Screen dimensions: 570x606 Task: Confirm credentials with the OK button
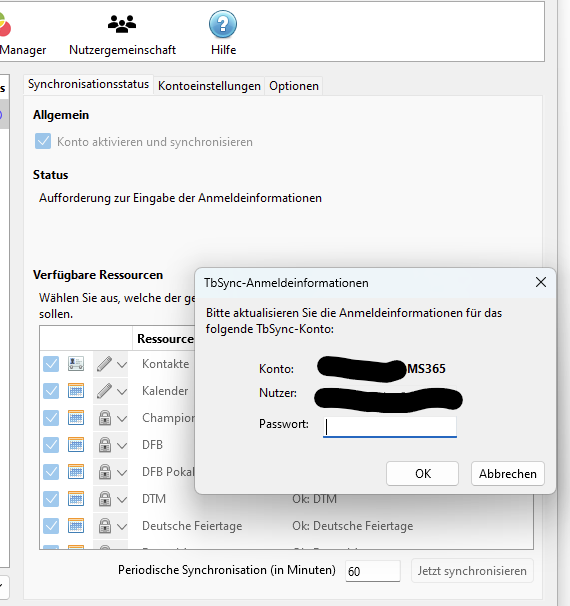pos(422,473)
